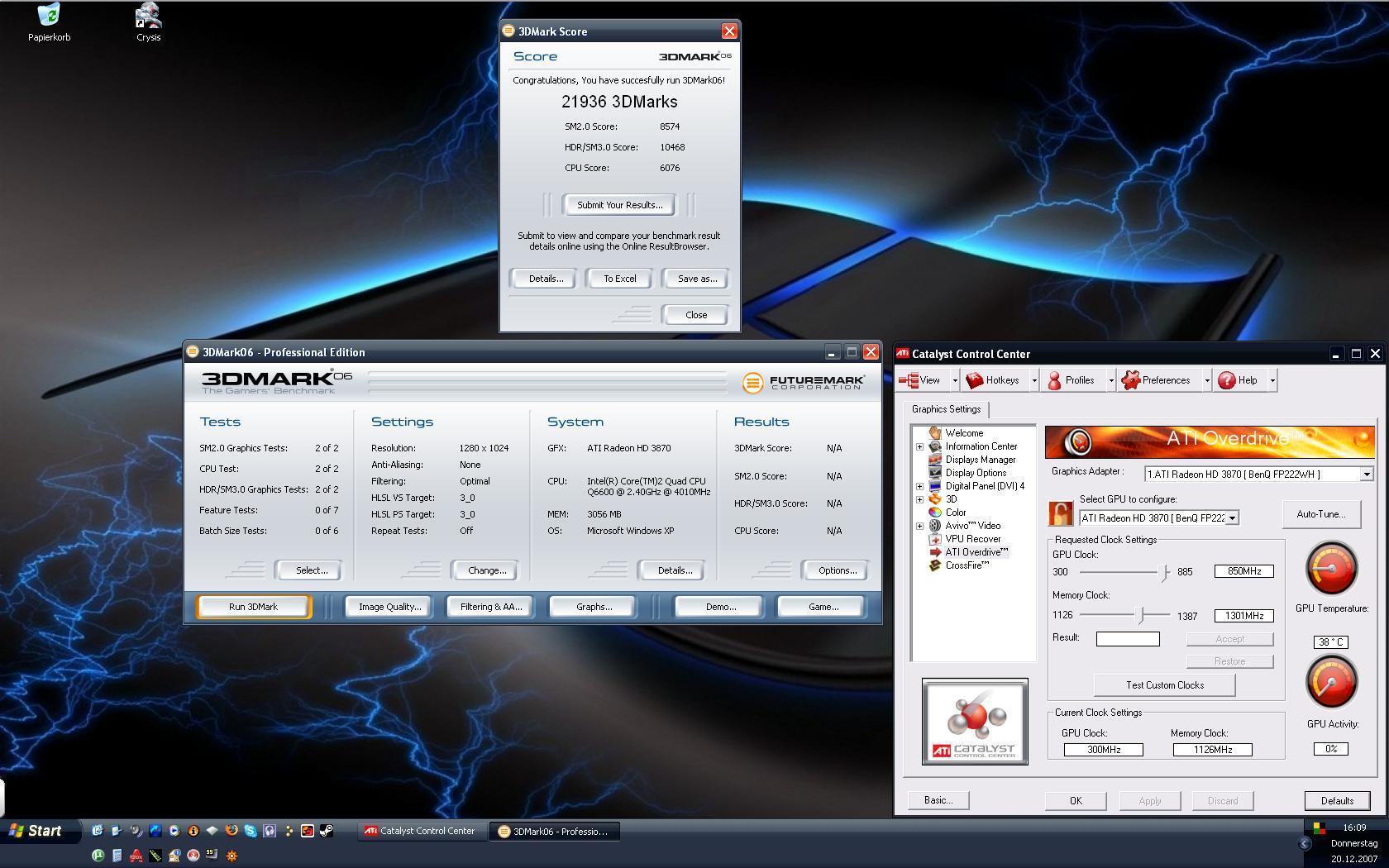Click Defaults in Catalyst Control Center
The image size is (1389, 868).
click(x=1337, y=801)
